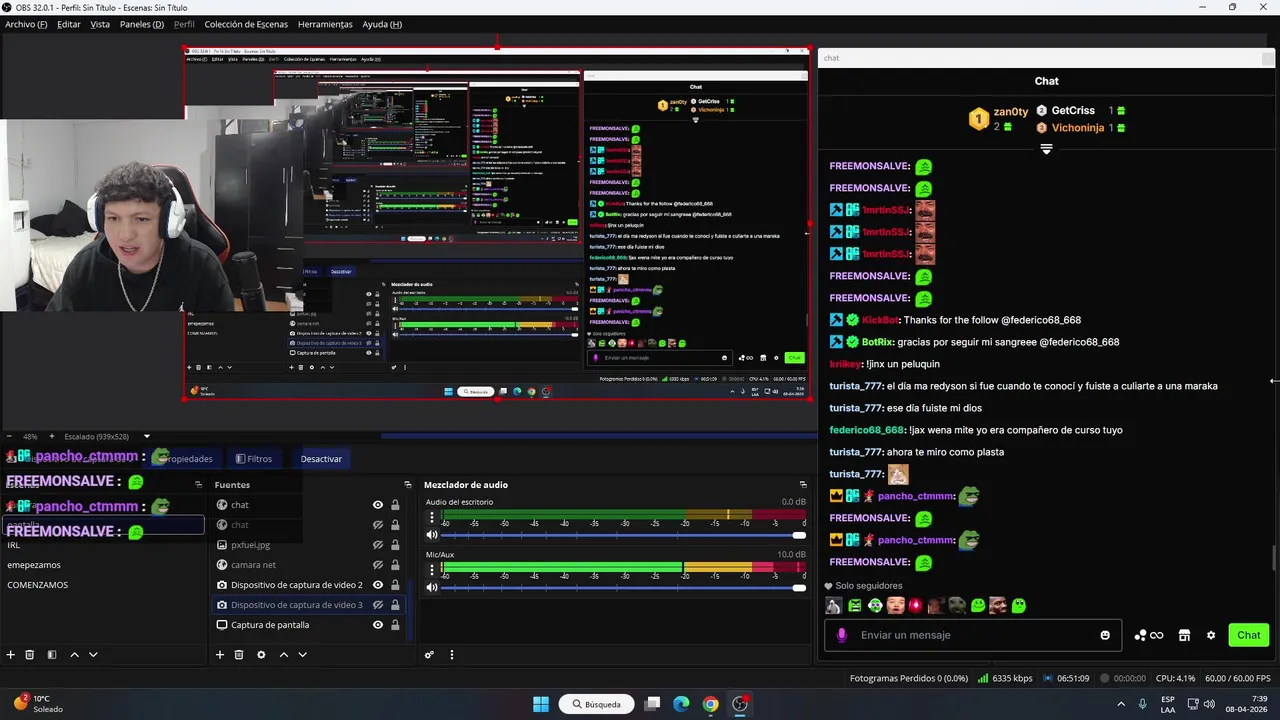Open the Editar menu
The image size is (1280, 720).
[x=69, y=24]
